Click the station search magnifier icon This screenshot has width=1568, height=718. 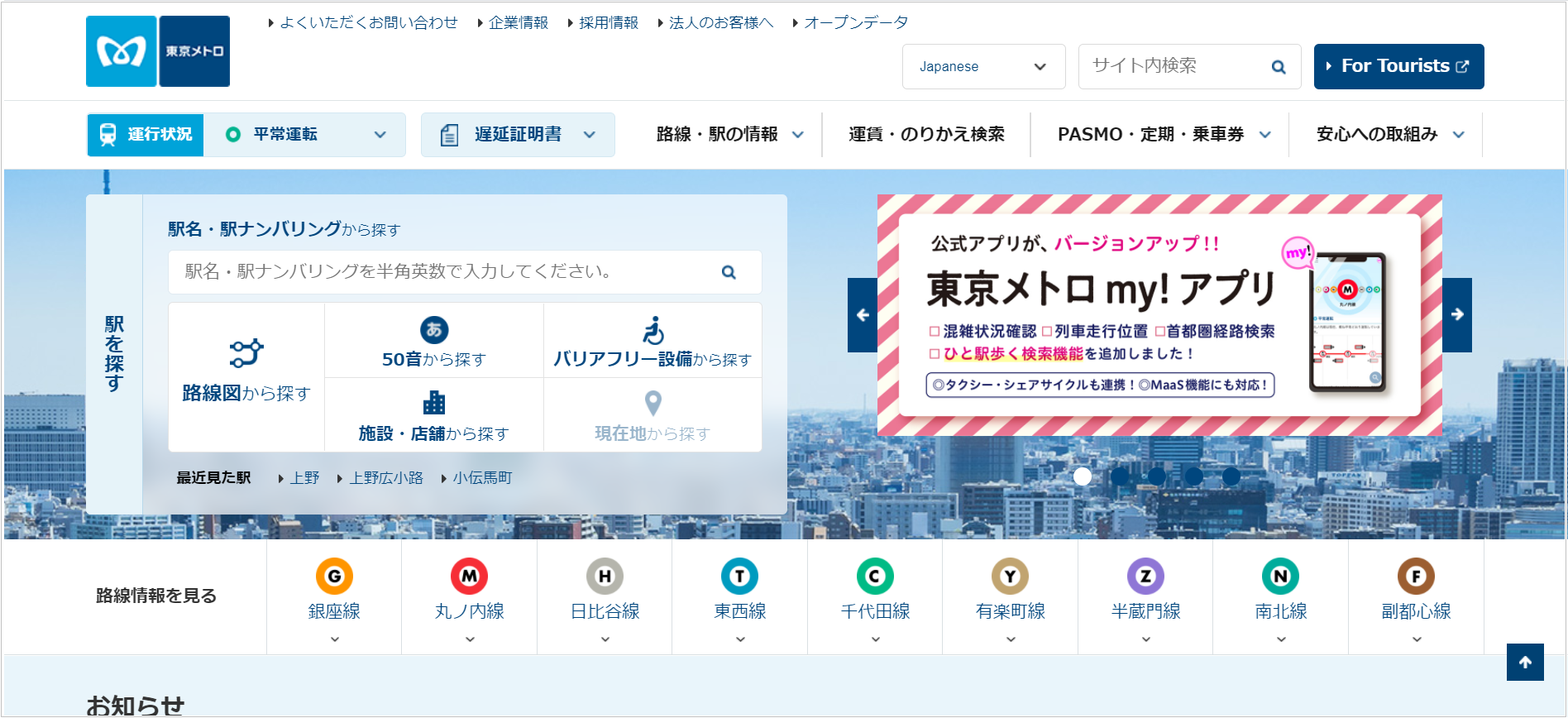pyautogui.click(x=729, y=272)
